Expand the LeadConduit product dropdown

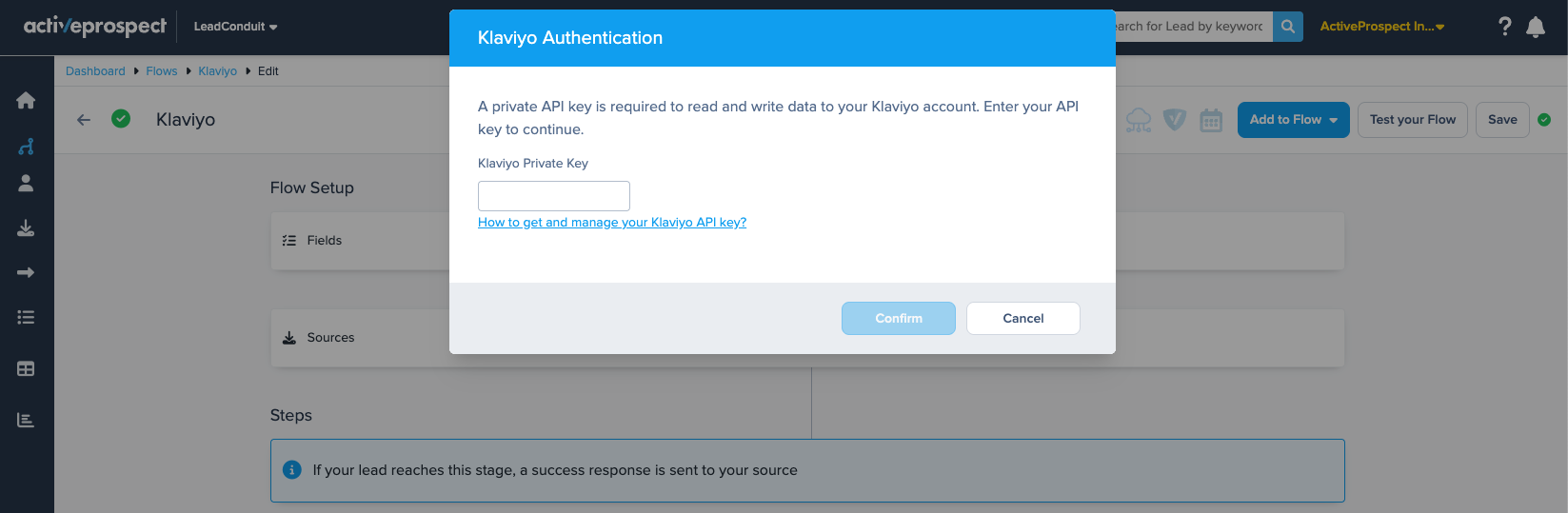(235, 27)
